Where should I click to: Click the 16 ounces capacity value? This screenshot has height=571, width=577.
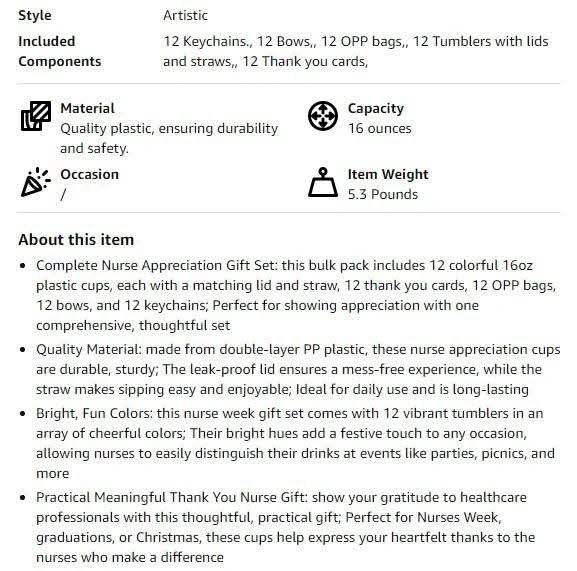pyautogui.click(x=380, y=128)
